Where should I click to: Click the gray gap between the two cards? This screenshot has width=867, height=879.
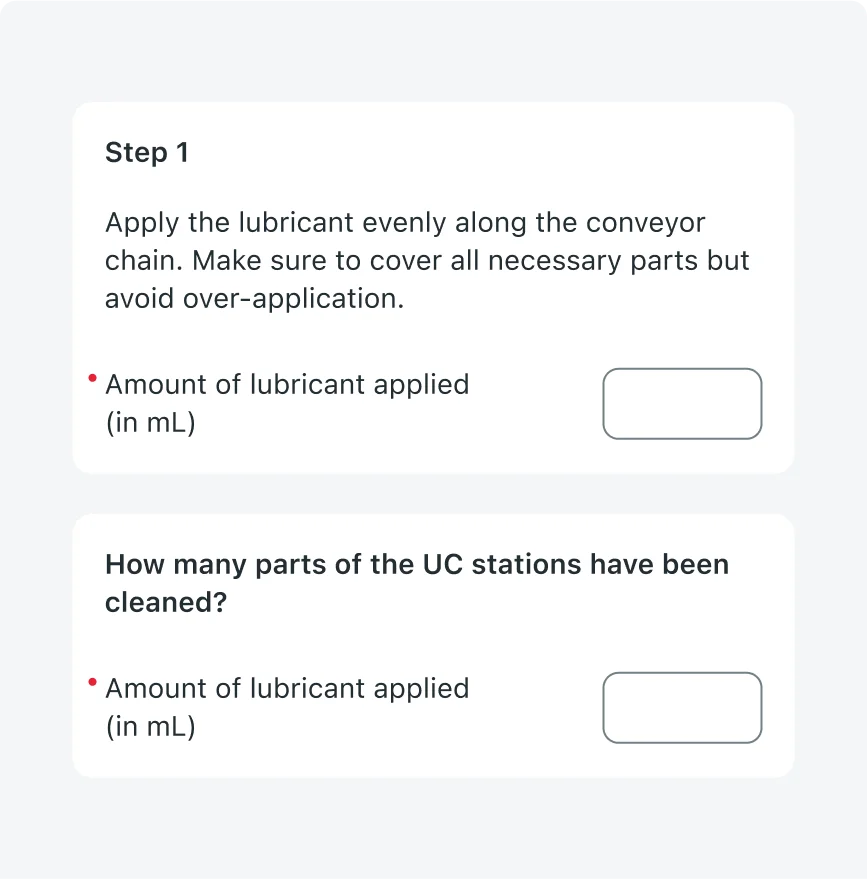(x=433, y=494)
